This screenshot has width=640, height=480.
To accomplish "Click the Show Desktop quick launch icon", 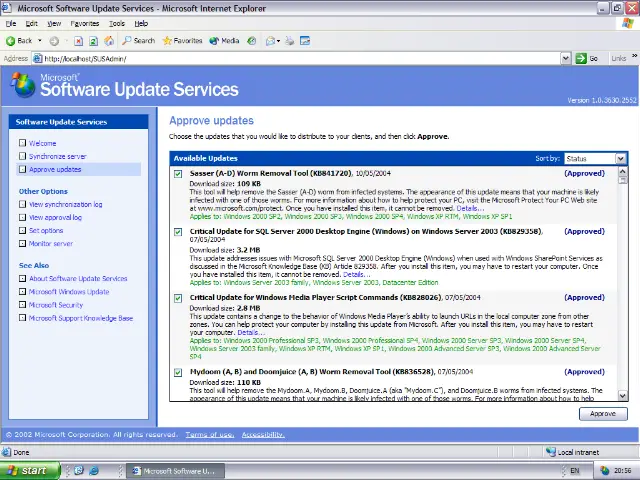I will pos(79,471).
